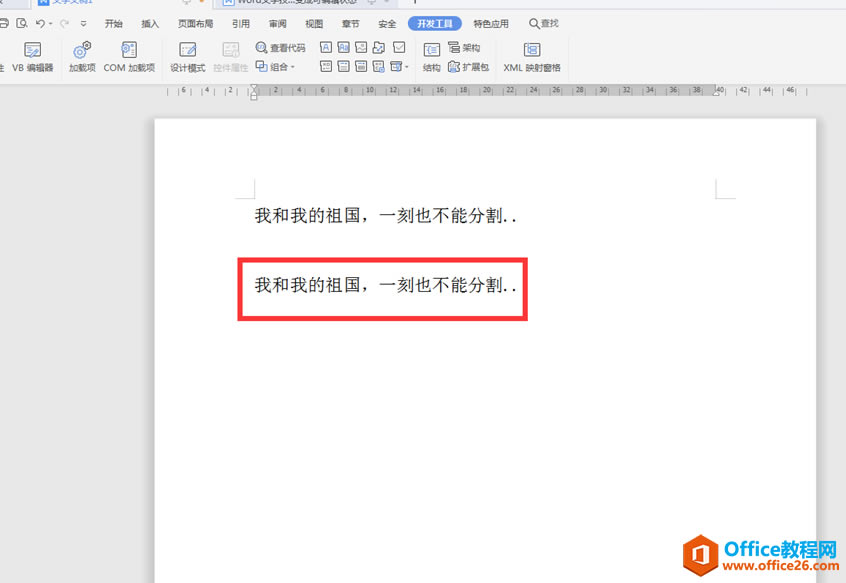846x583 pixels.
Task: Expand the 组合 dropdown
Action: (276, 67)
